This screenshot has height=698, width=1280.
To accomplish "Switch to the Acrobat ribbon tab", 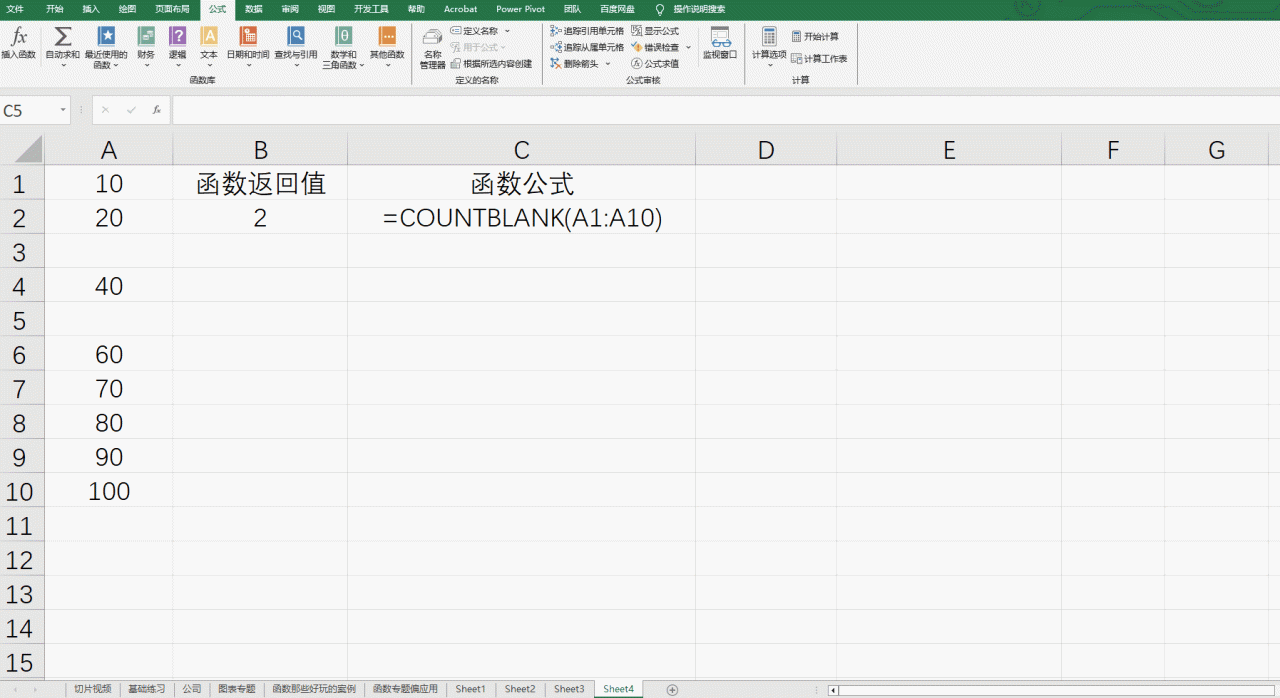I will point(461,9).
